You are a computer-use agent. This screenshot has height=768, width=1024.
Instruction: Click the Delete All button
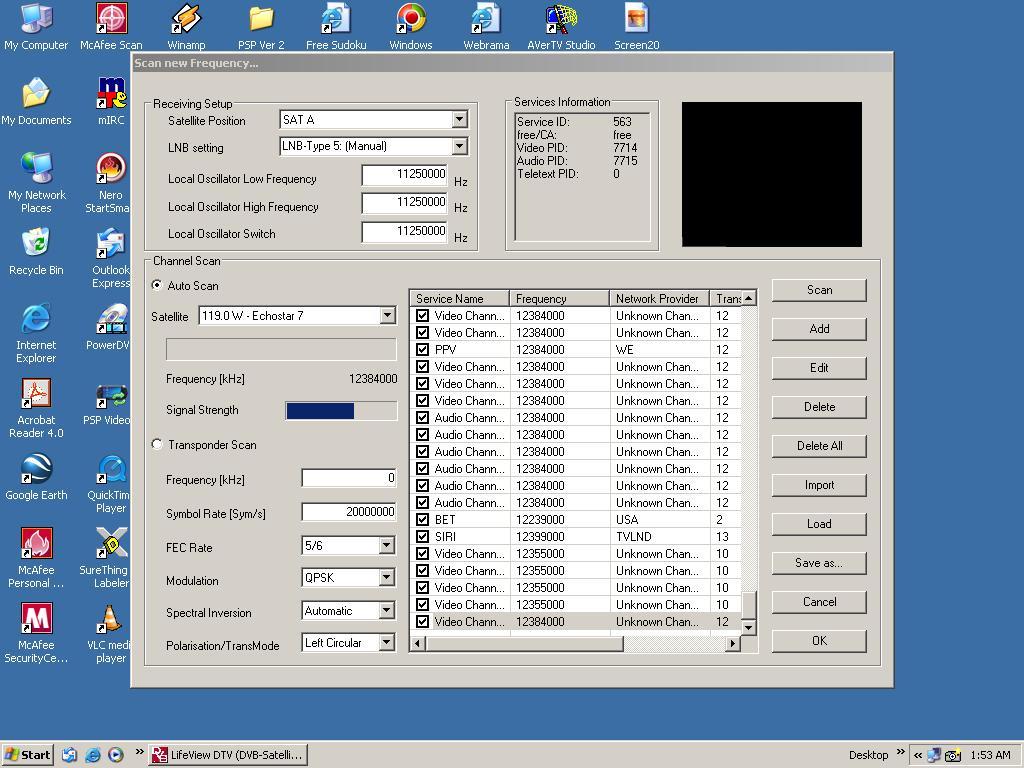tap(819, 446)
